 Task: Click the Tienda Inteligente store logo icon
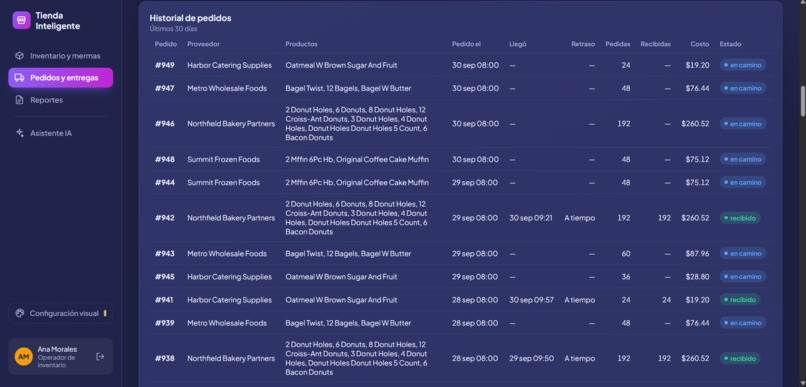click(x=22, y=20)
